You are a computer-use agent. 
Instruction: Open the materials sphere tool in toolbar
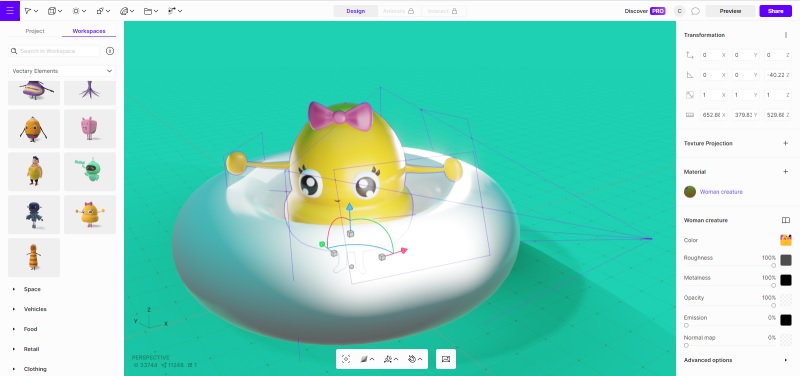click(124, 11)
